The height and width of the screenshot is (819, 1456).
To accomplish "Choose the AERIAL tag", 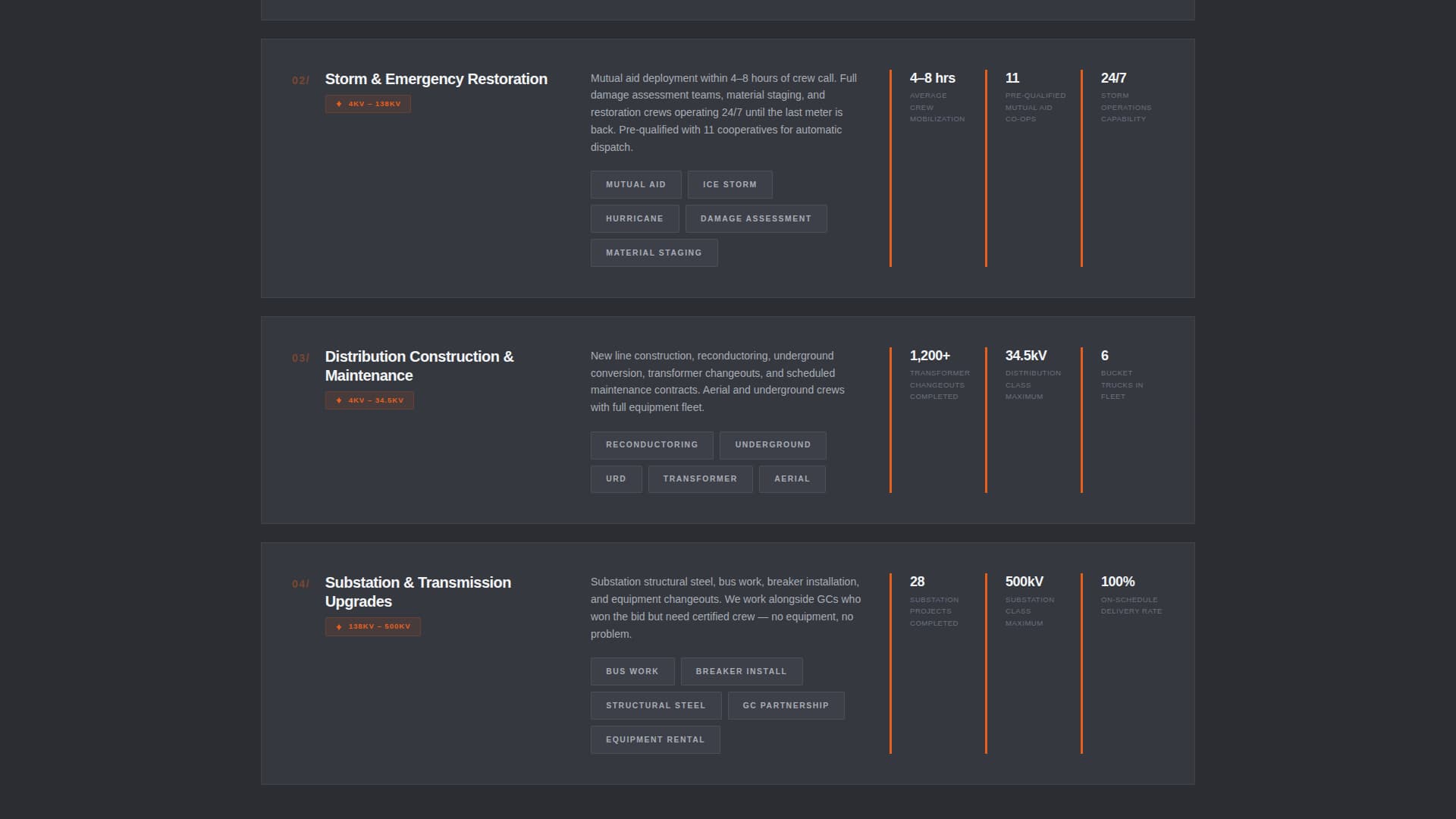I will pos(792,479).
